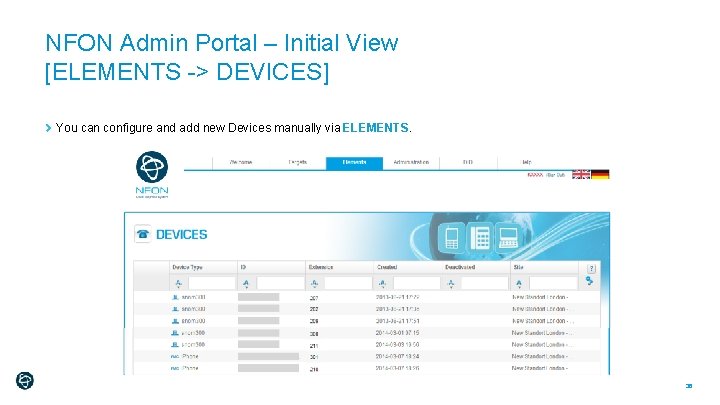Open the filter operator dropdown for Device Type
720x405 pixels.
point(179,284)
